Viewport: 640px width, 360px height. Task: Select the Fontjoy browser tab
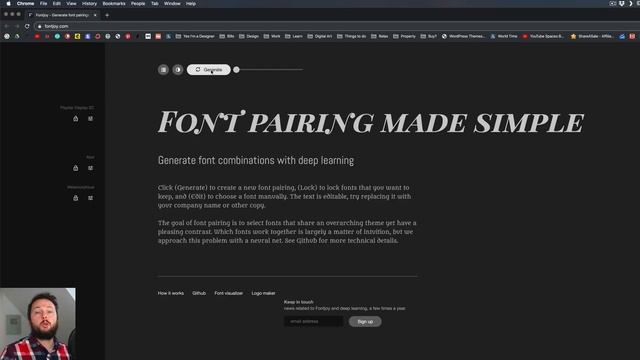click(61, 15)
